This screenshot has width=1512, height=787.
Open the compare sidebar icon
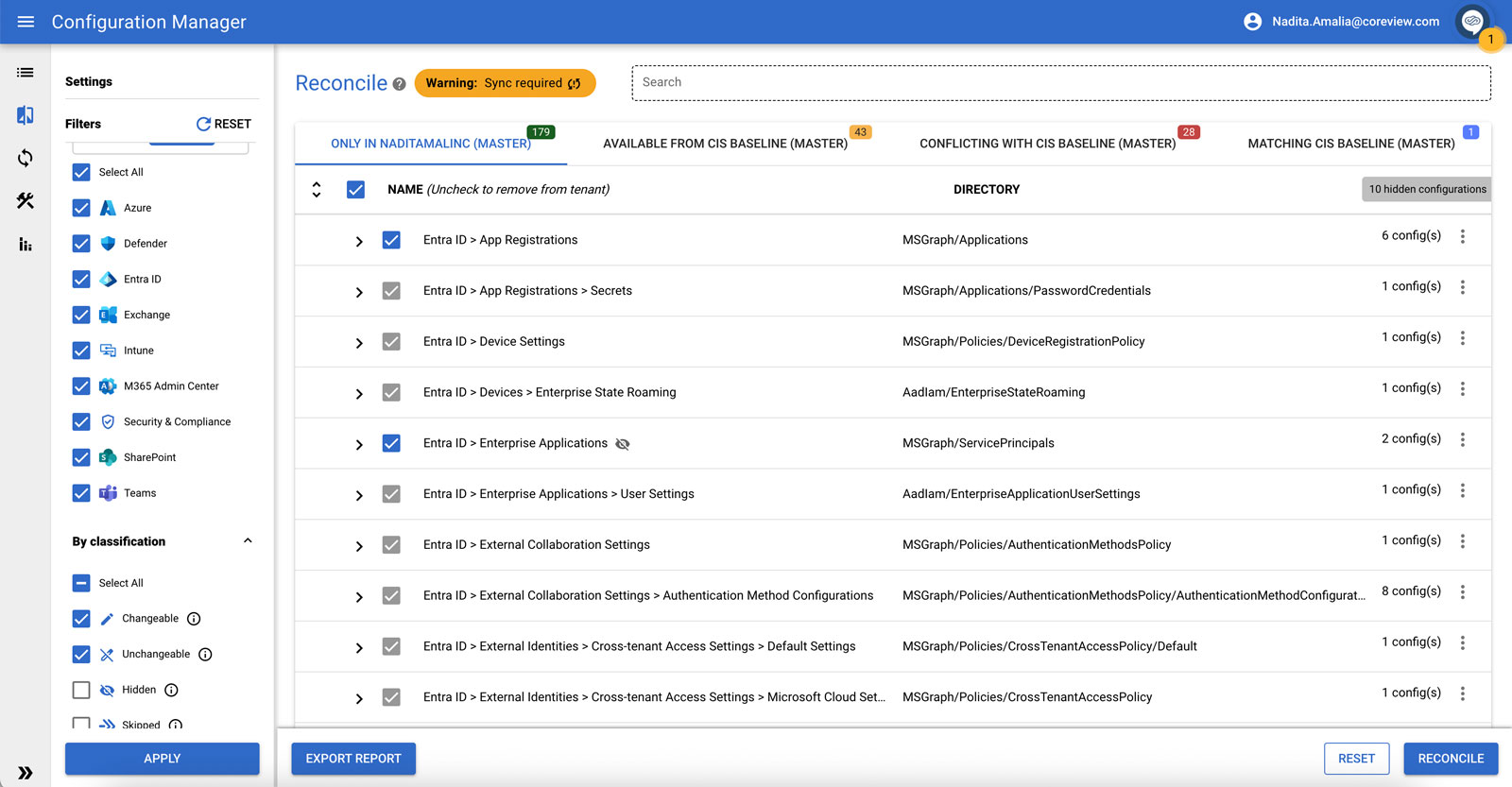(x=26, y=115)
